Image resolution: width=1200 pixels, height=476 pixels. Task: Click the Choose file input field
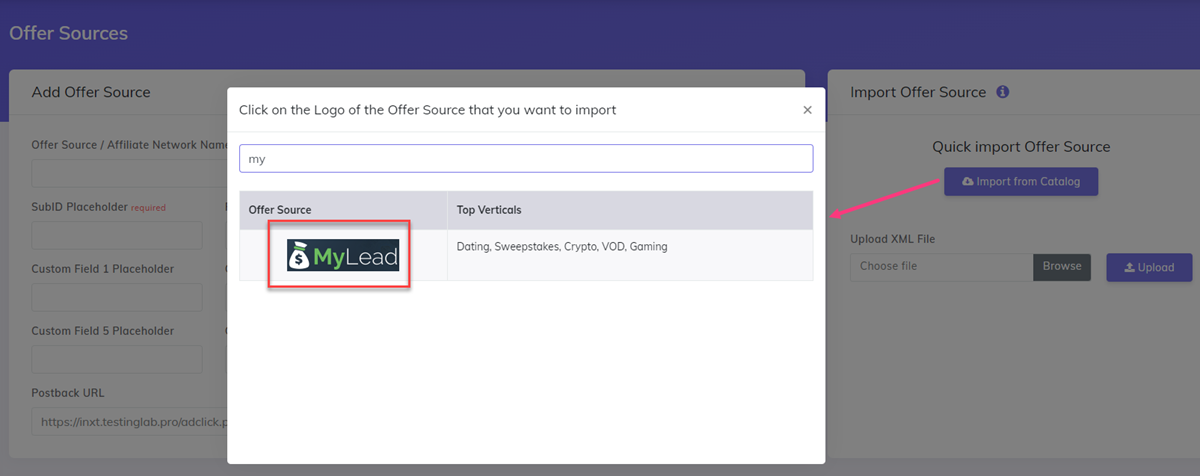[941, 267]
